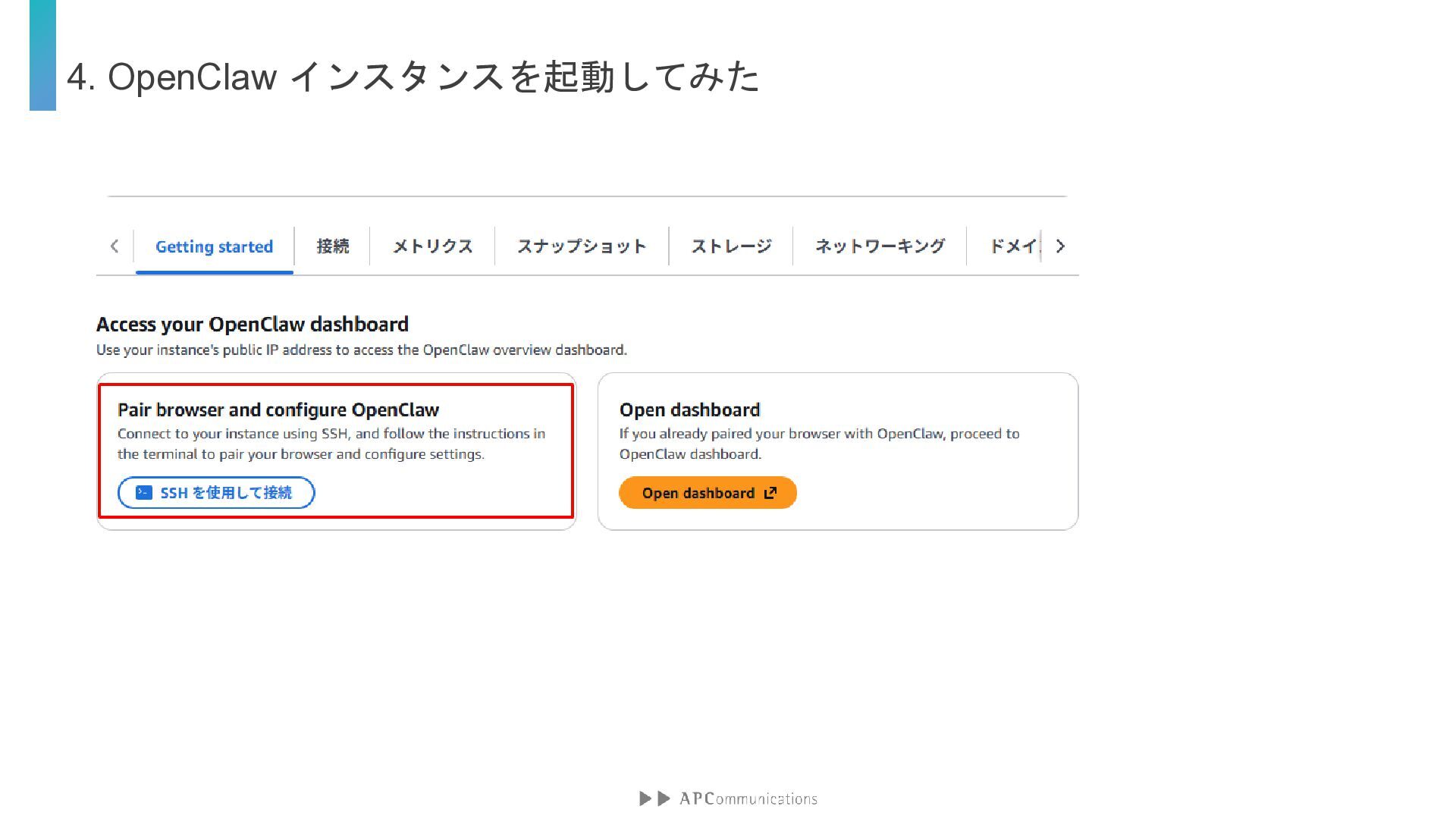Switch to the 接続 tab

(x=332, y=246)
